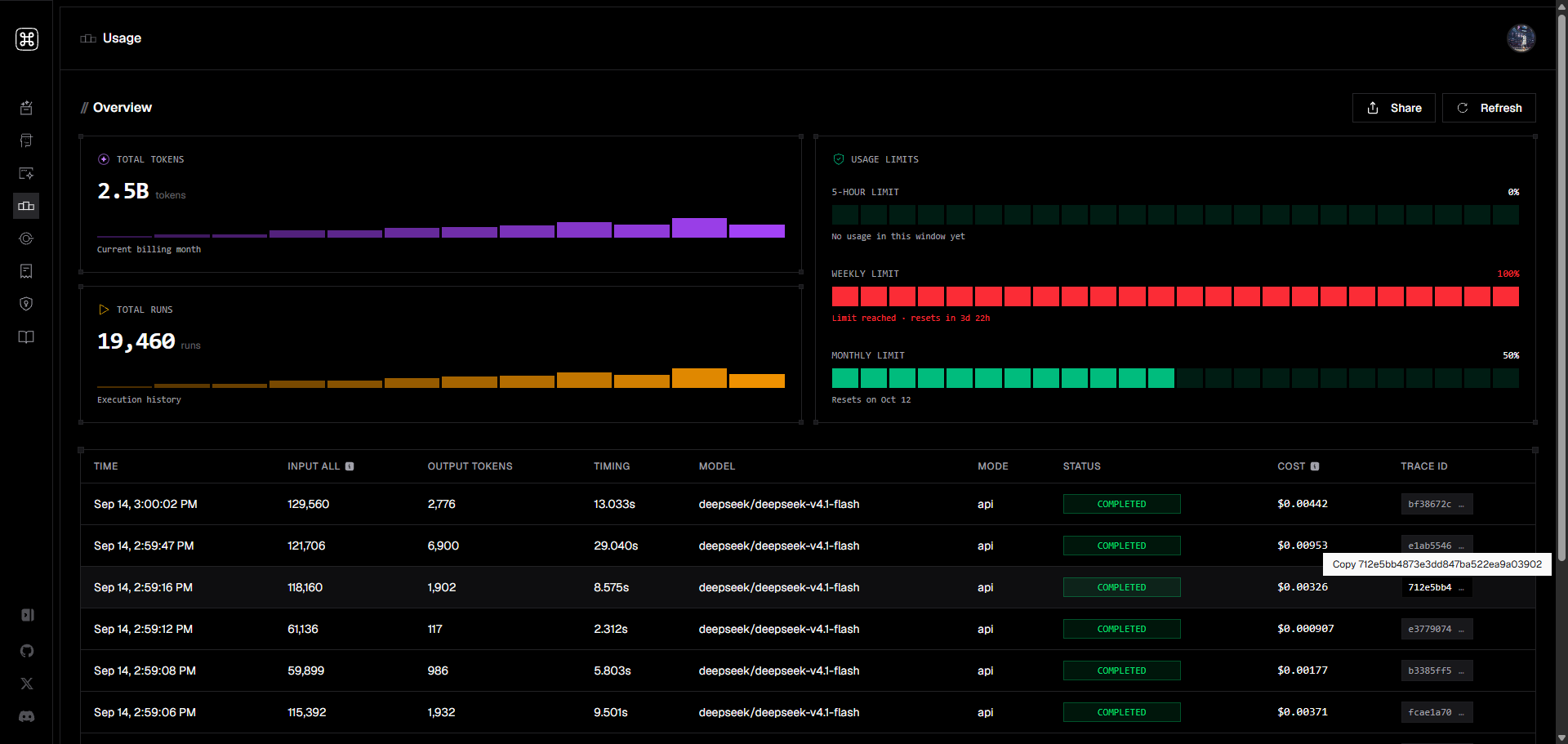Viewport: 1568px width, 744px height.
Task: Select the Sep 14, 2:59:12 PM run row
Action: click(x=808, y=629)
